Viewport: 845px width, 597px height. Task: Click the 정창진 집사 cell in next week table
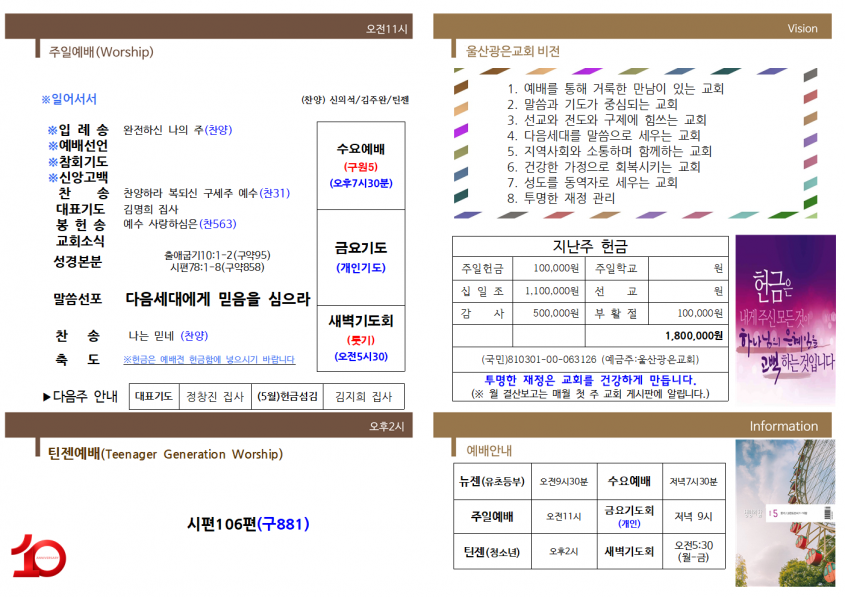(215, 397)
